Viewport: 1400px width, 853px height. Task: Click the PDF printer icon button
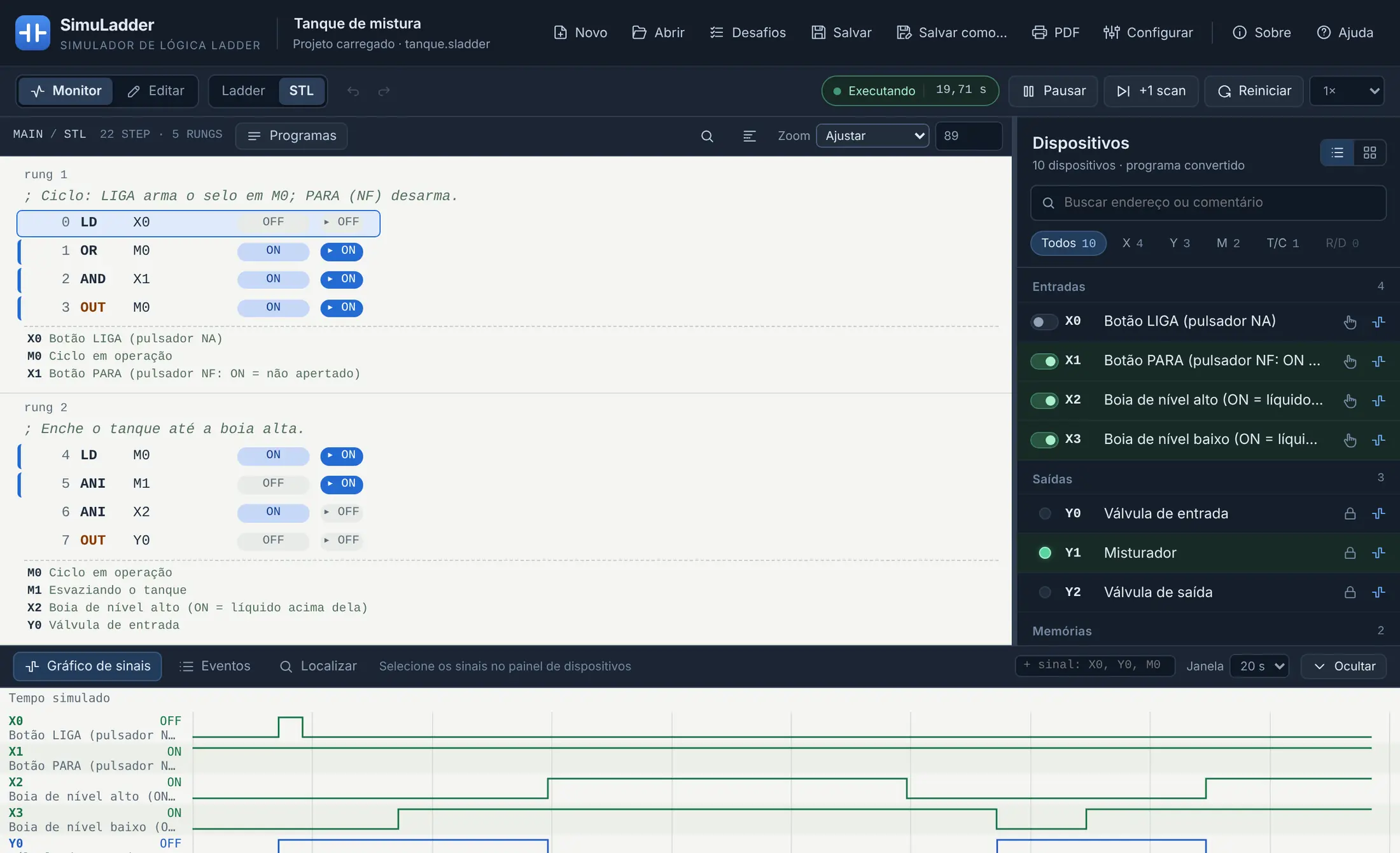click(1055, 32)
